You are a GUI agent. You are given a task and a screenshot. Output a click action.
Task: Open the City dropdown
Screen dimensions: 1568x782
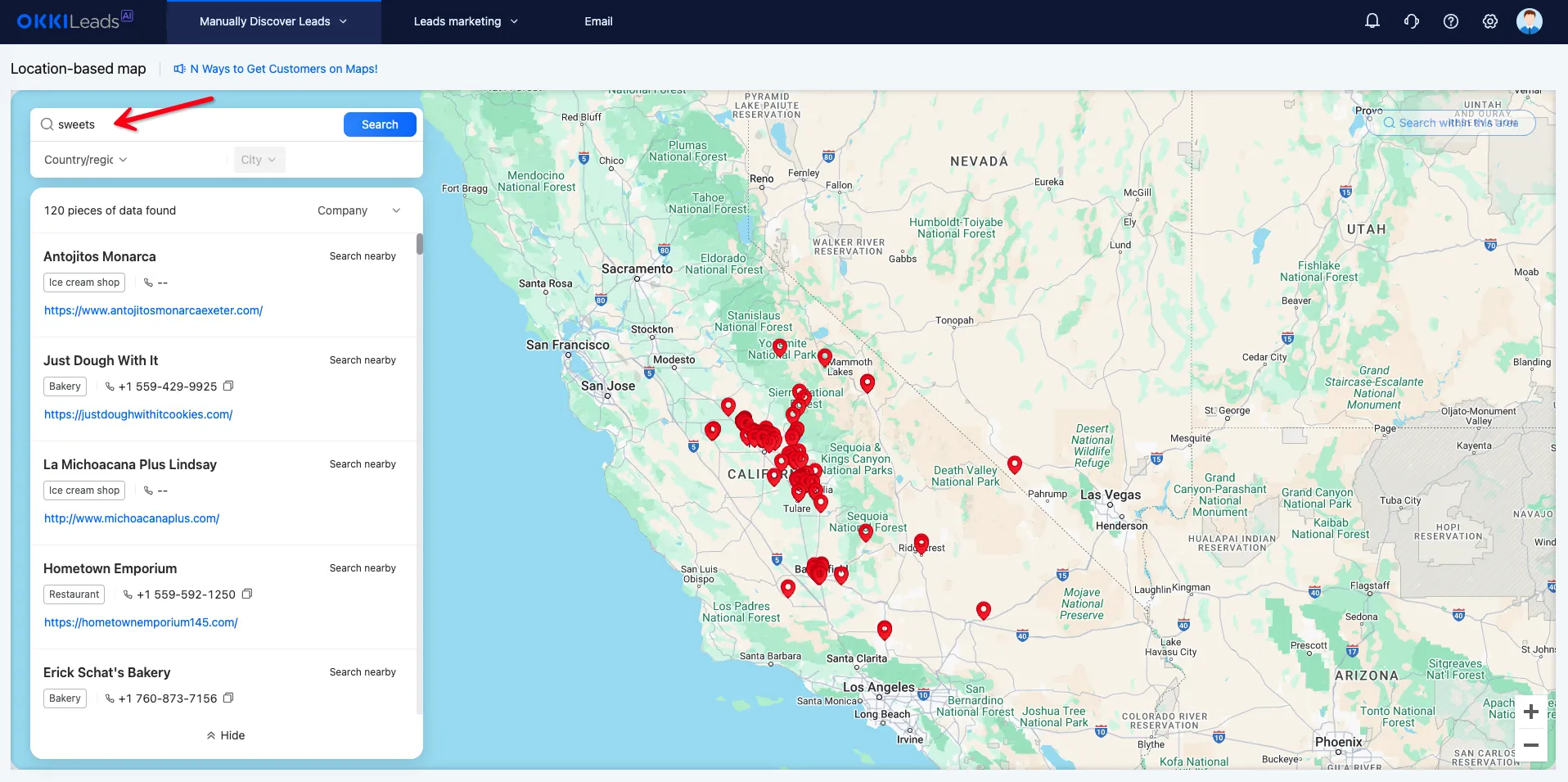pos(259,160)
